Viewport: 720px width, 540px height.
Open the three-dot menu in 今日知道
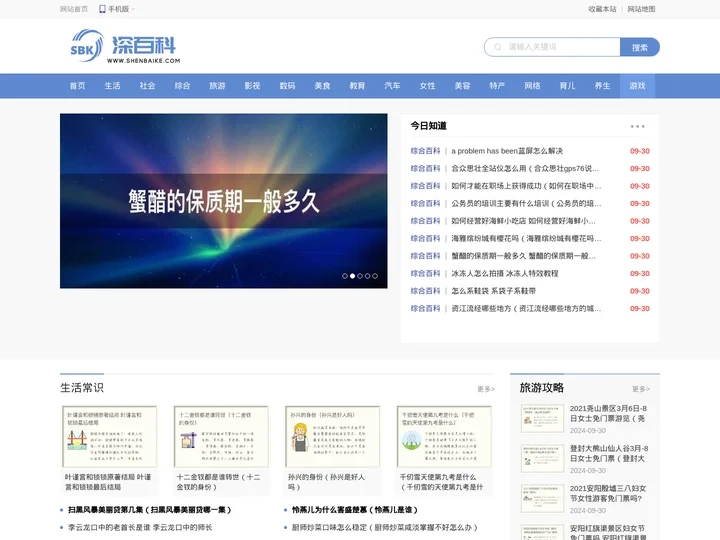click(637, 126)
